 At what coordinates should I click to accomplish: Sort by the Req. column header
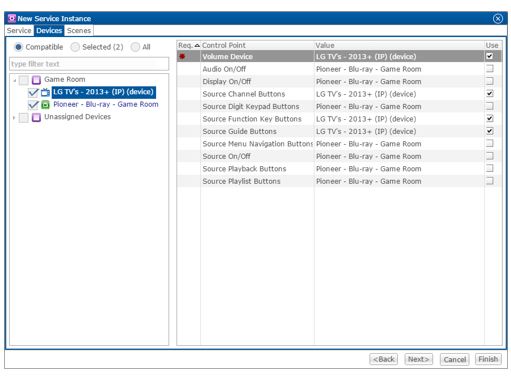[189, 45]
